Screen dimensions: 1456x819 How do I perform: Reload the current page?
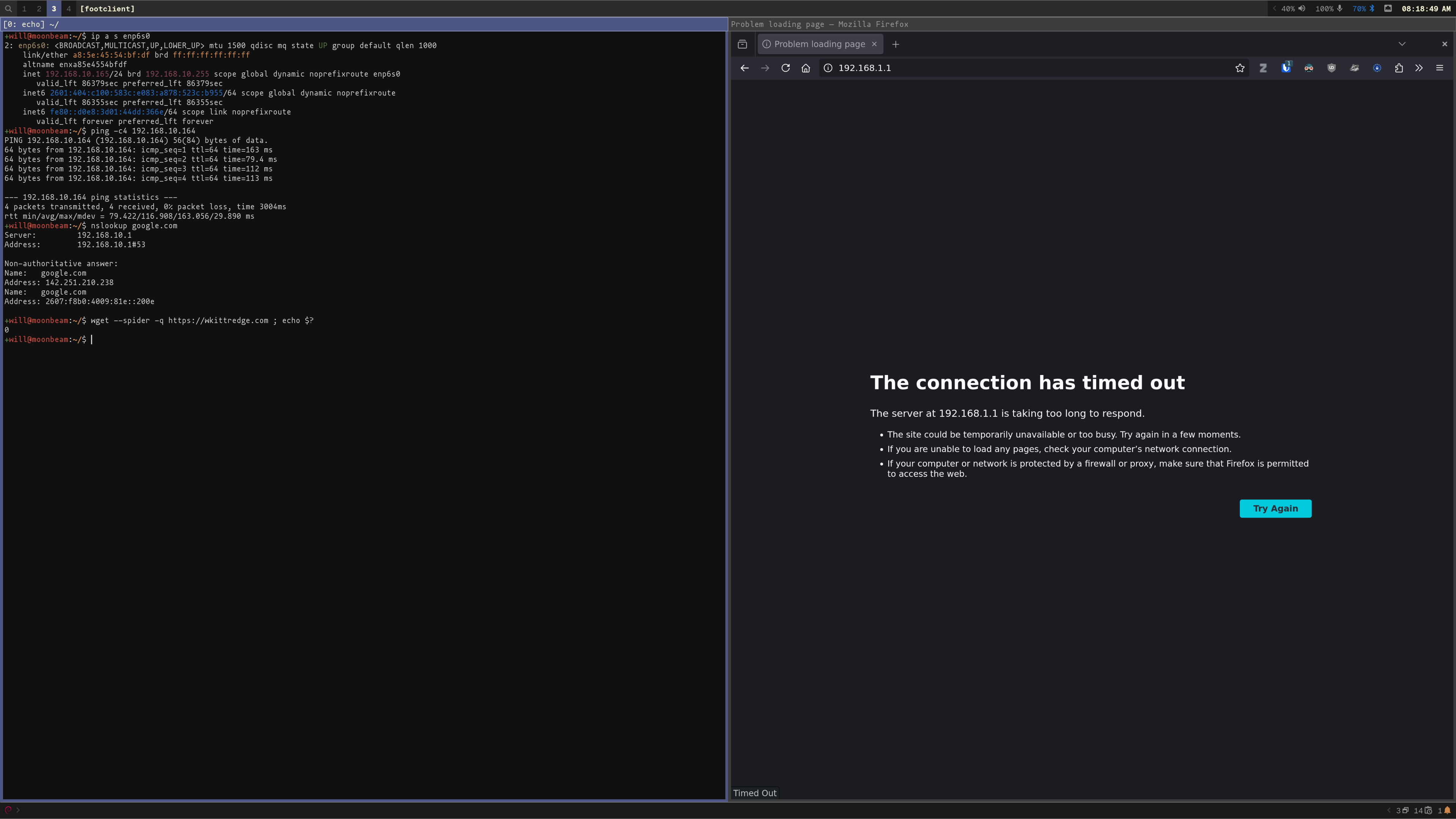[785, 68]
